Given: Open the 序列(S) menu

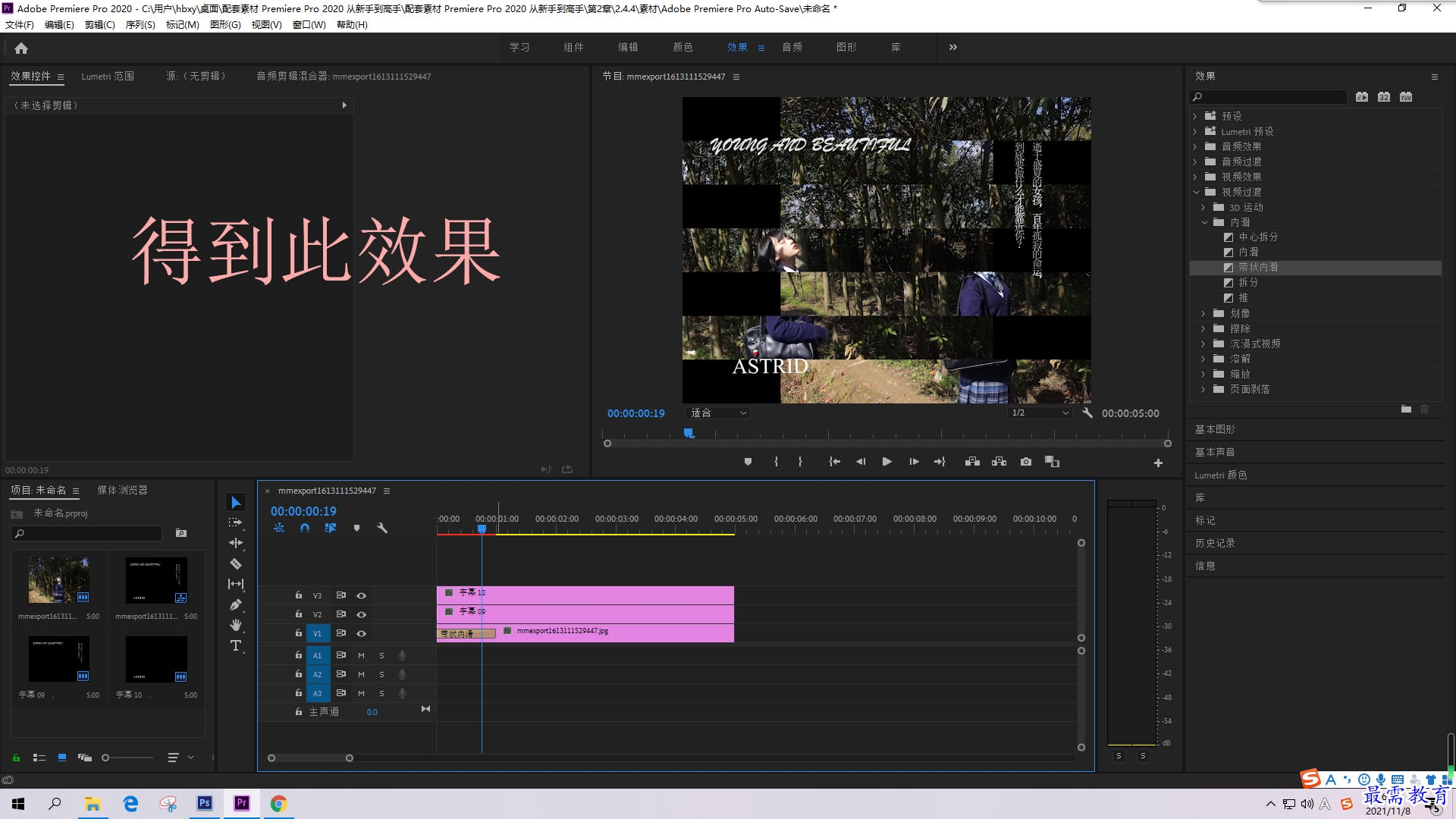Looking at the screenshot, I should pos(140,24).
